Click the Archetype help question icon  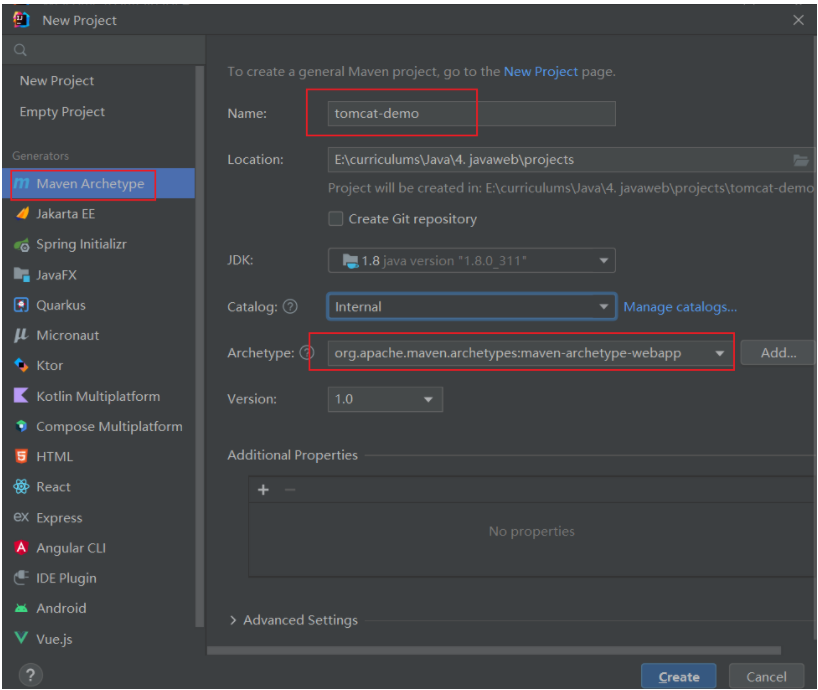307,353
